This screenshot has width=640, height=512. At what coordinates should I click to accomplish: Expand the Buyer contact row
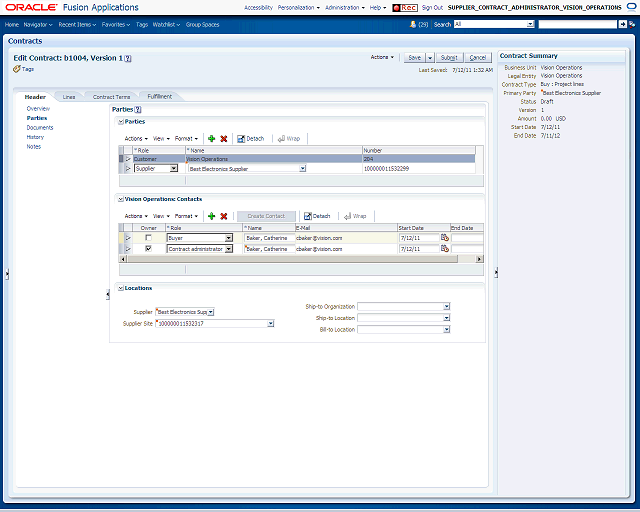(x=128, y=238)
